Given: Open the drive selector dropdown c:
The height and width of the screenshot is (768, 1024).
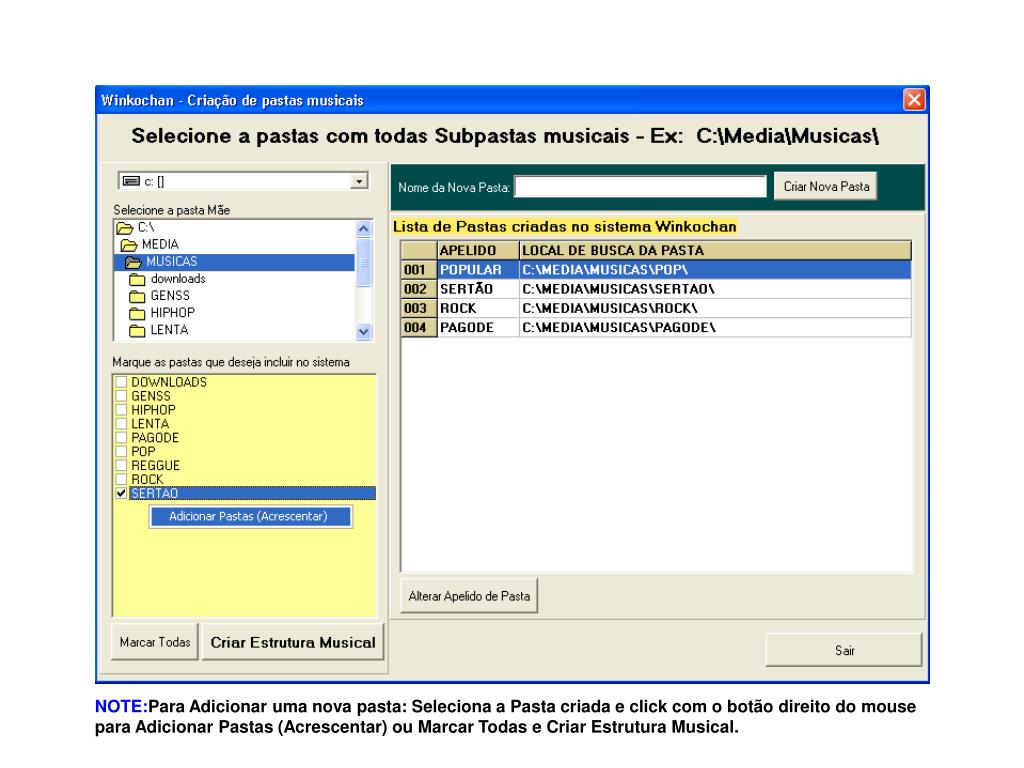Looking at the screenshot, I should [x=359, y=181].
